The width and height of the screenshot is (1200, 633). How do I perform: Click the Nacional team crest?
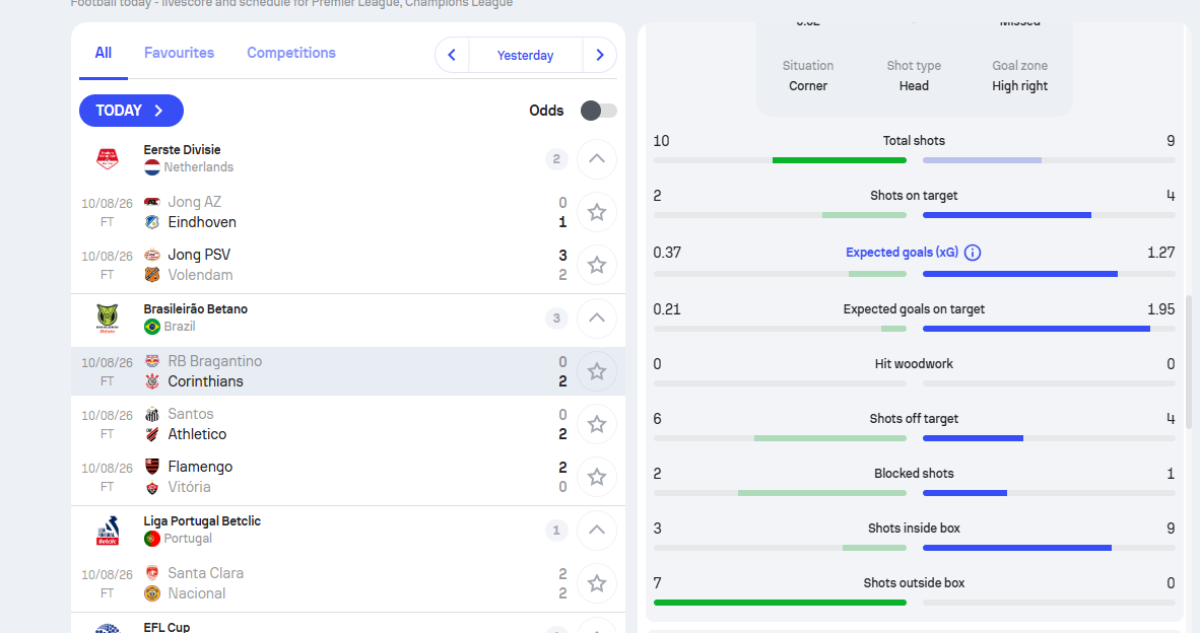(152, 593)
